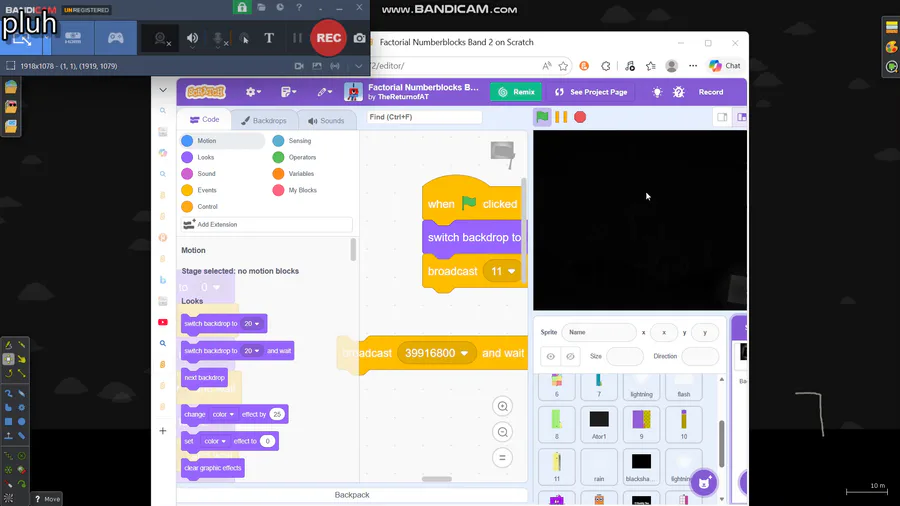Click the red stop button
This screenshot has width=900, height=506.
point(580,117)
